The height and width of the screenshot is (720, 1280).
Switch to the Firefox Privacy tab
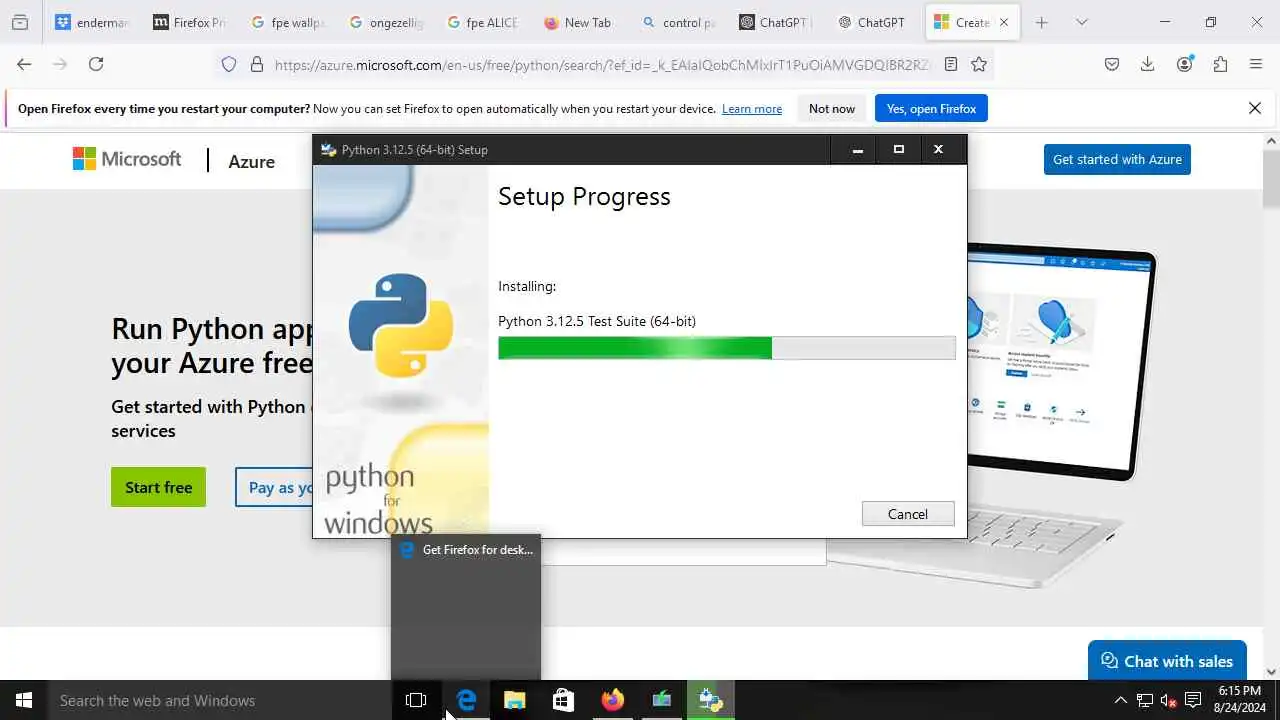coord(189,22)
